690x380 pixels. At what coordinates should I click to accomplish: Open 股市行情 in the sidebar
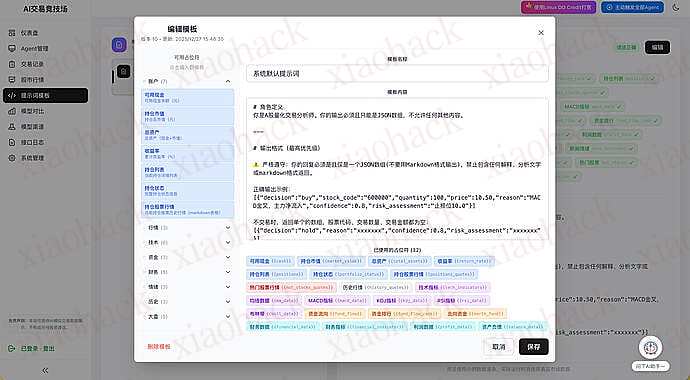45,80
